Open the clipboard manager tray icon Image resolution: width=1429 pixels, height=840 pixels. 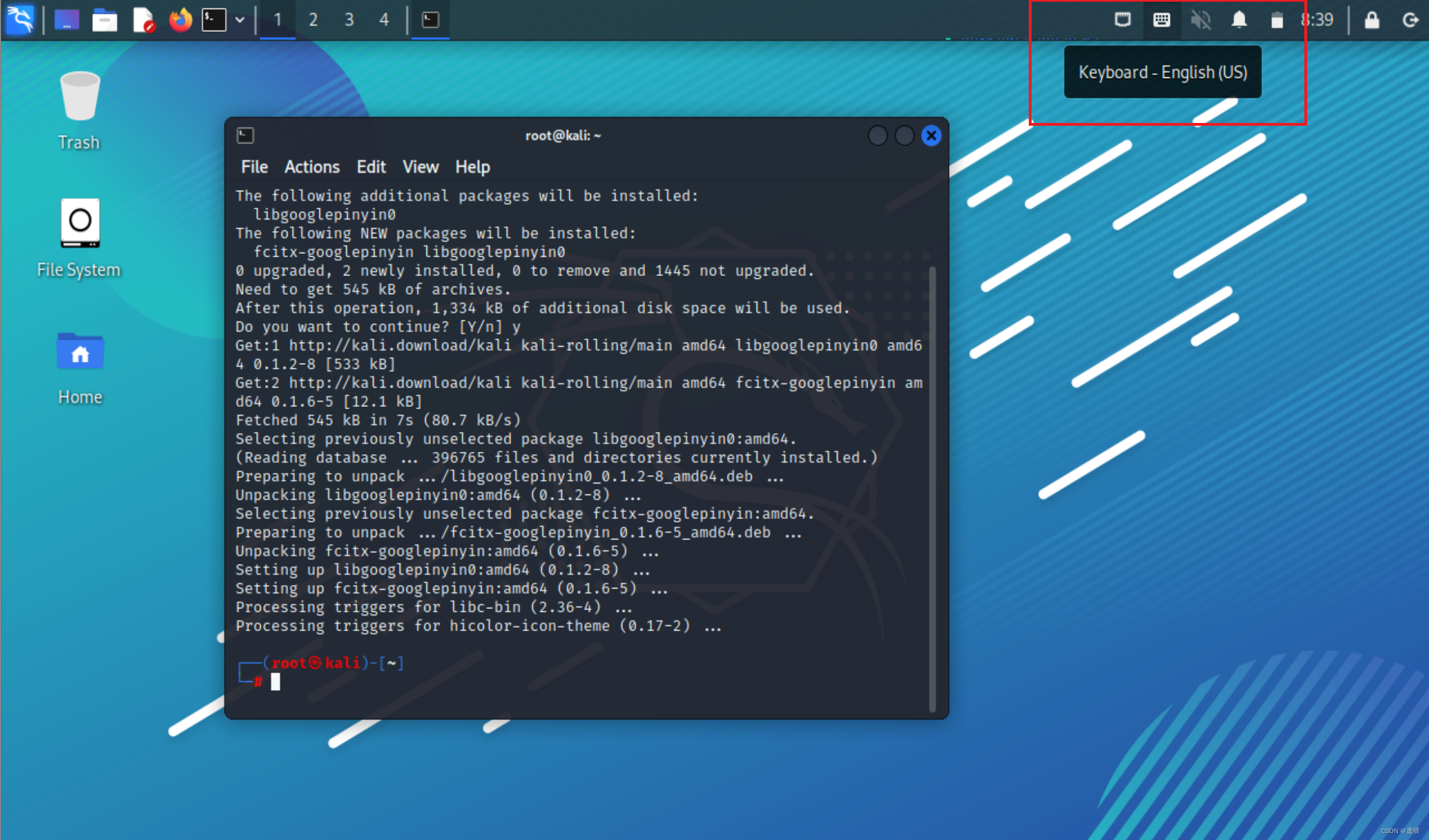(x=1277, y=20)
